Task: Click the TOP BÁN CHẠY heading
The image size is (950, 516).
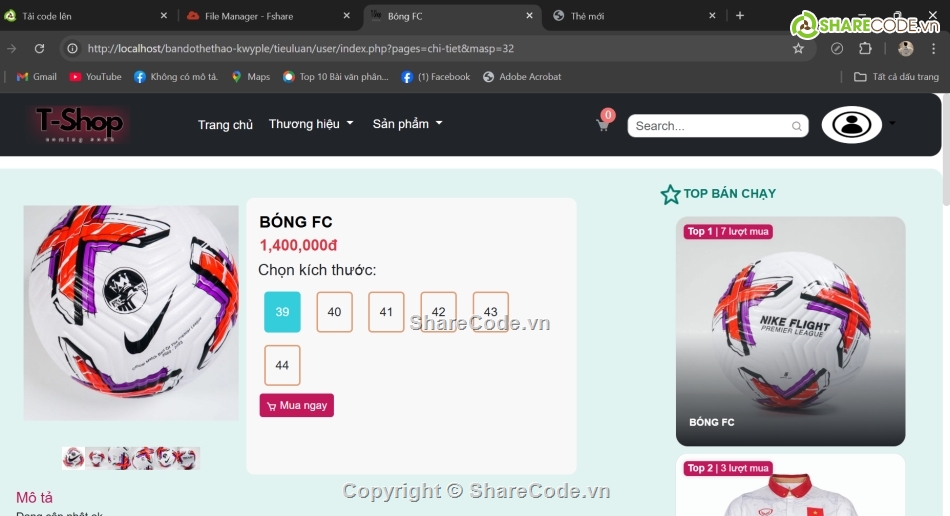Action: 729,194
